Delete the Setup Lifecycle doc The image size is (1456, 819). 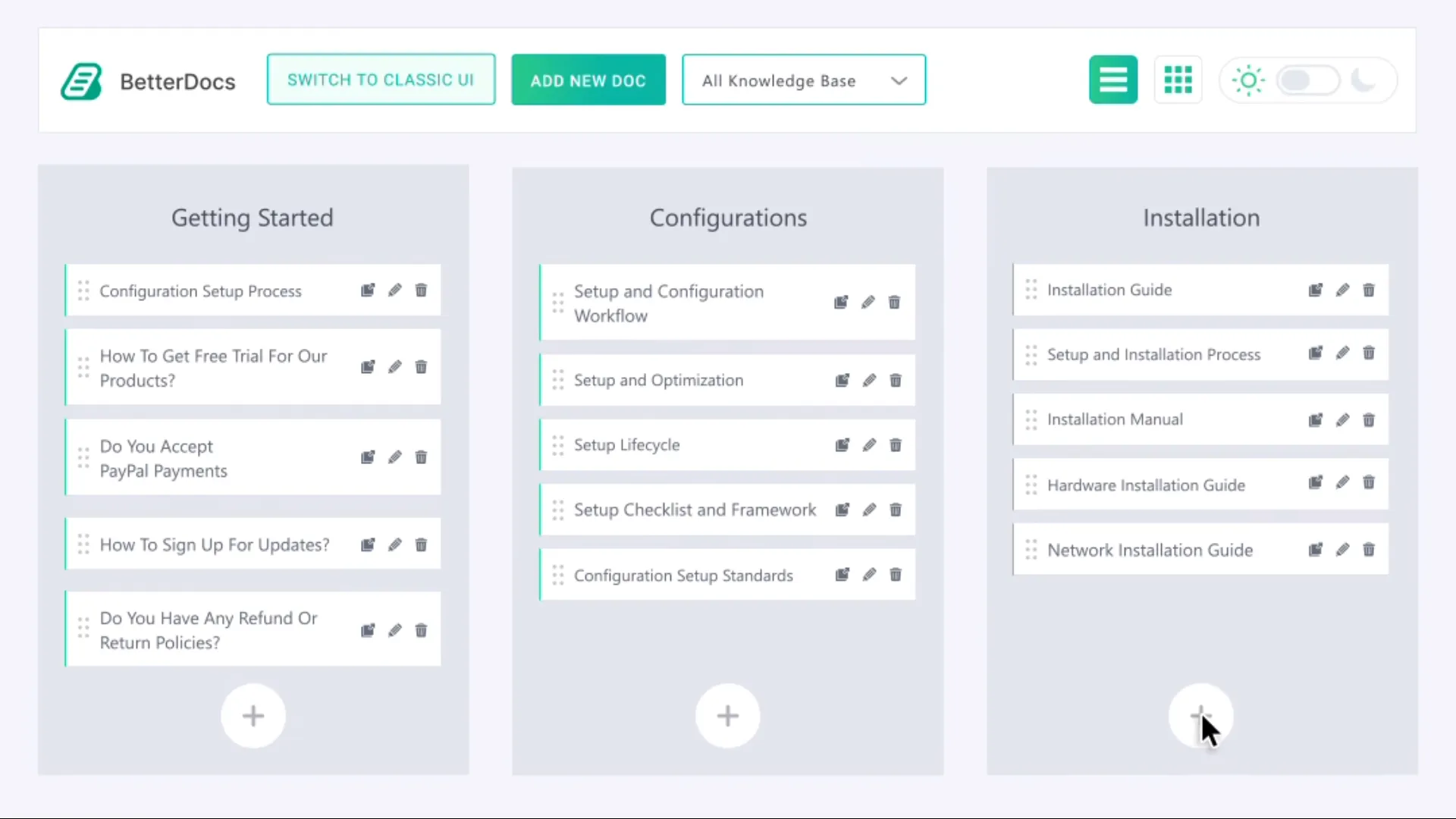[895, 445]
